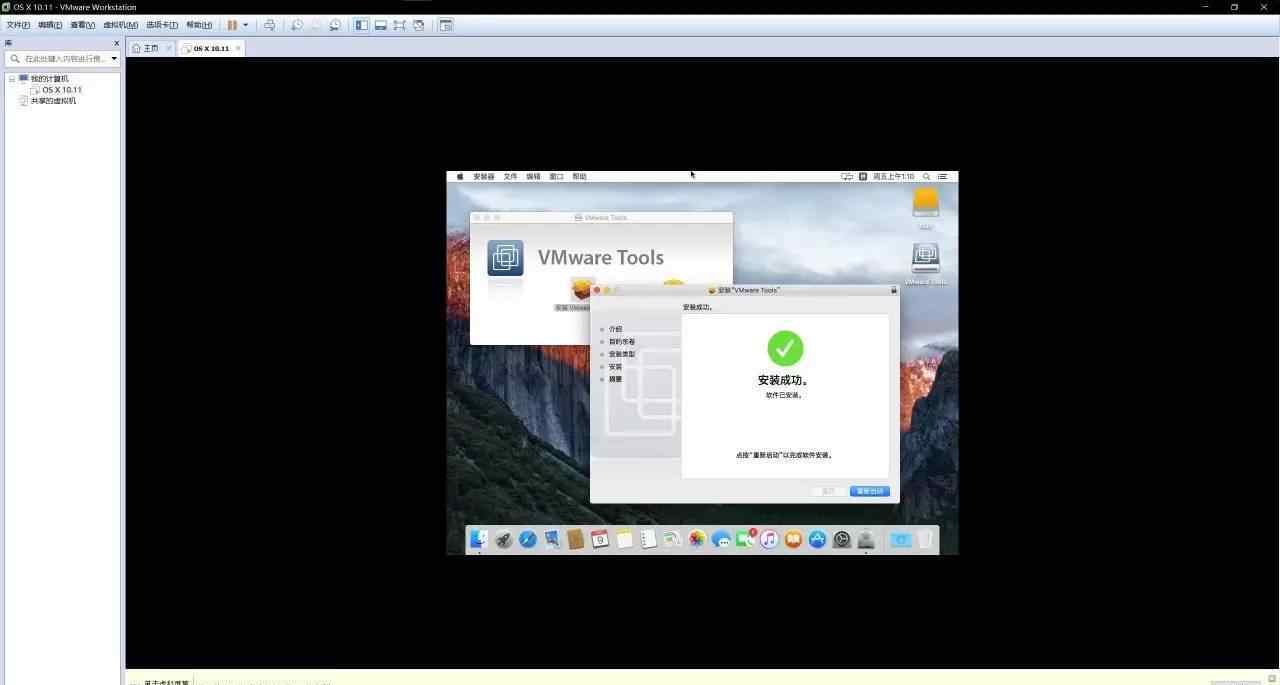Open the 虚拟机(M) menu in VMware
The height and width of the screenshot is (685, 1280).
pos(120,25)
